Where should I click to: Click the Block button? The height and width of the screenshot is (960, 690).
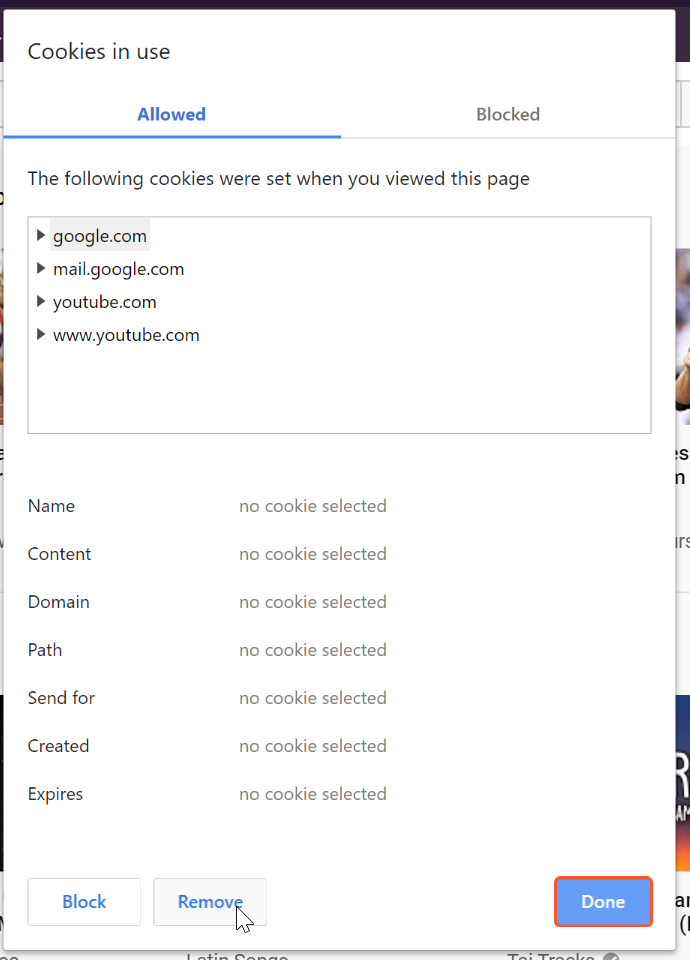(84, 902)
